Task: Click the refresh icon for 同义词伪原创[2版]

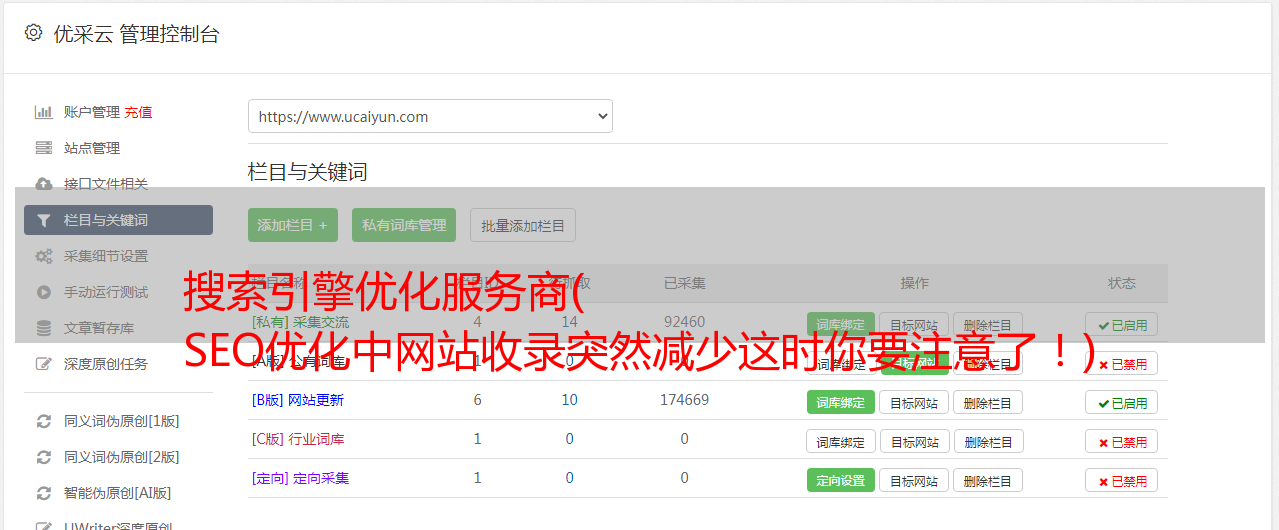Action: [x=44, y=457]
